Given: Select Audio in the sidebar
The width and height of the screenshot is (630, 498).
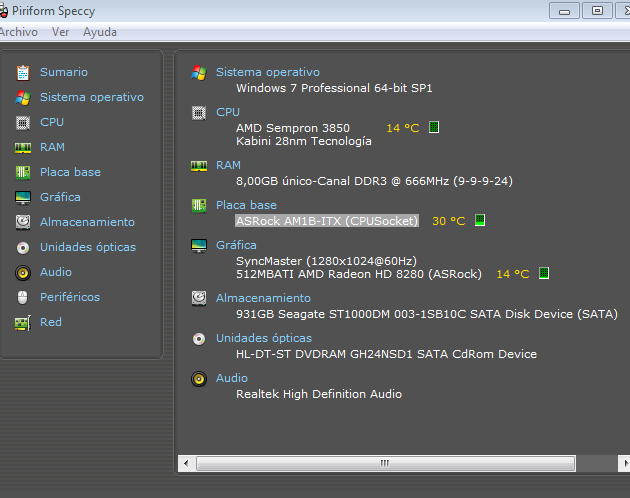Looking at the screenshot, I should 56,272.
